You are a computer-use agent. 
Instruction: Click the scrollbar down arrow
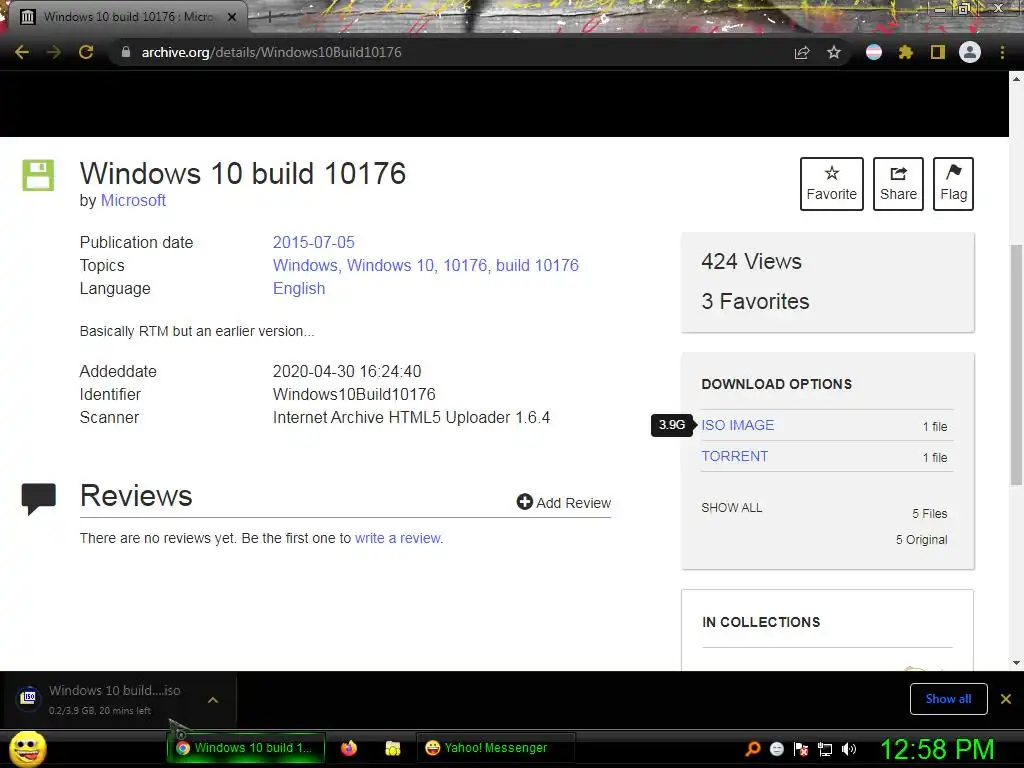click(1016, 663)
